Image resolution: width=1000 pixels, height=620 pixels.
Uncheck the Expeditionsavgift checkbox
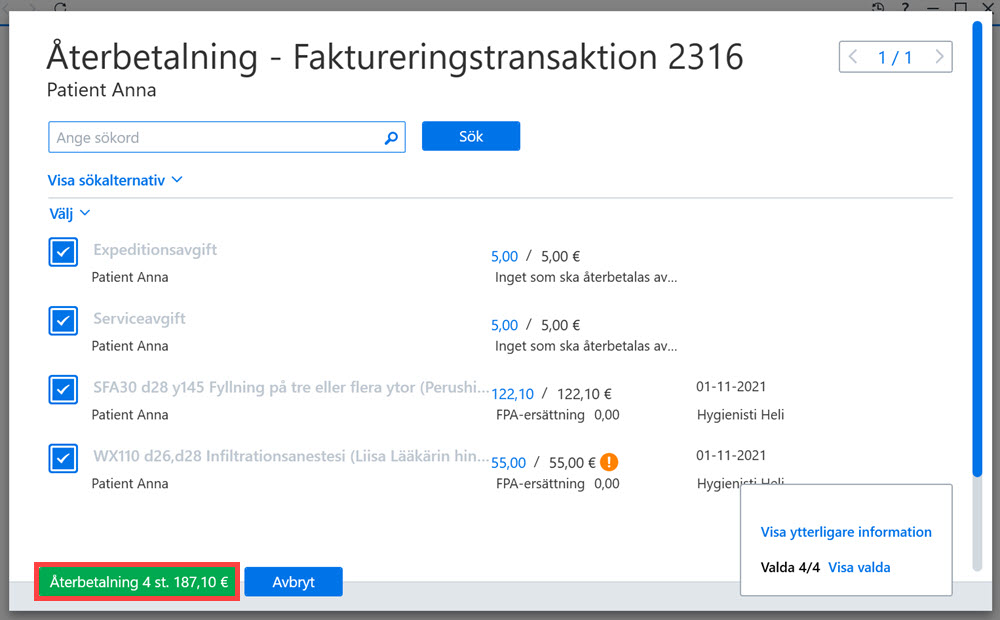(63, 252)
